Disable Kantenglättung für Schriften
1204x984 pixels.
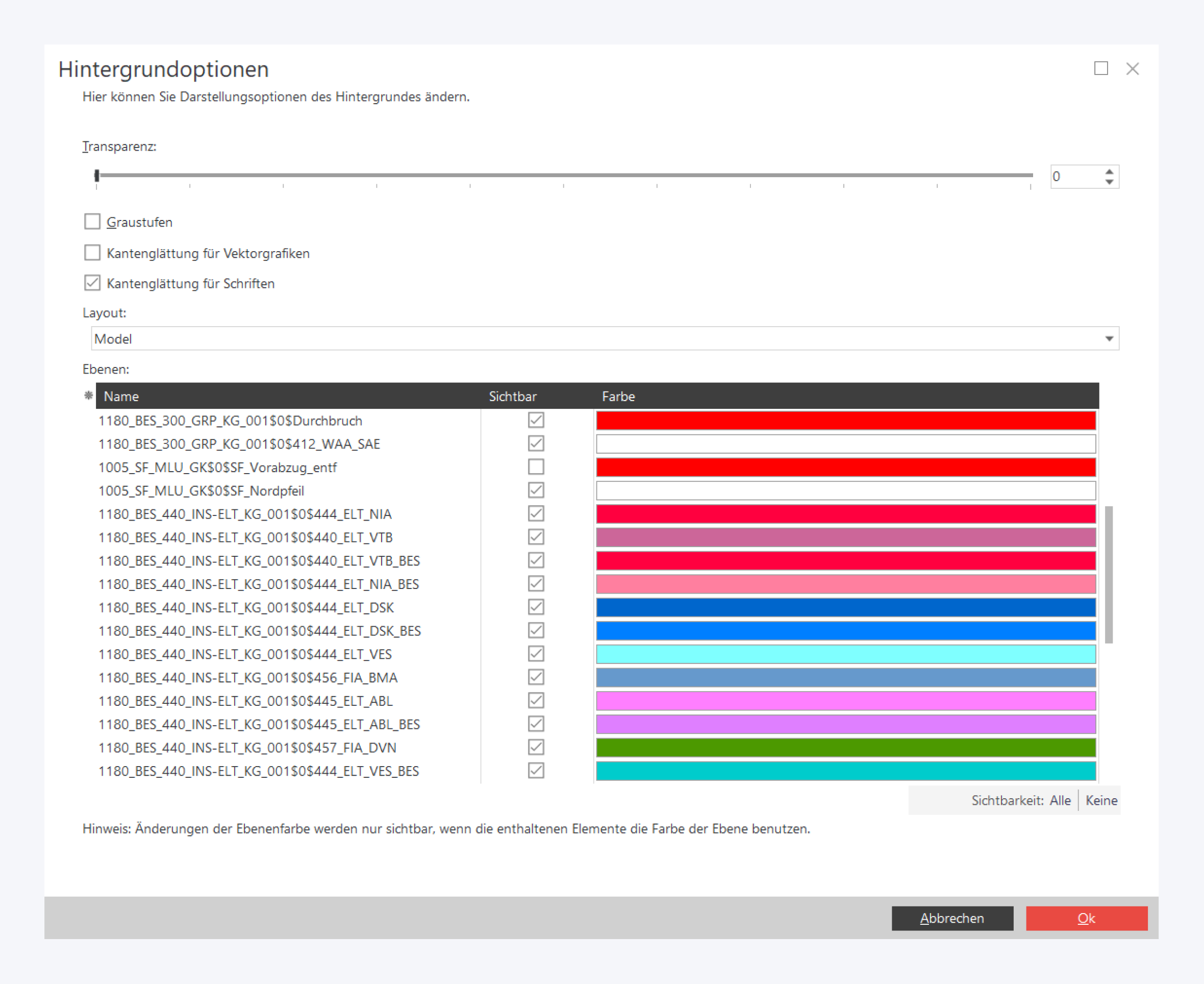(x=92, y=283)
